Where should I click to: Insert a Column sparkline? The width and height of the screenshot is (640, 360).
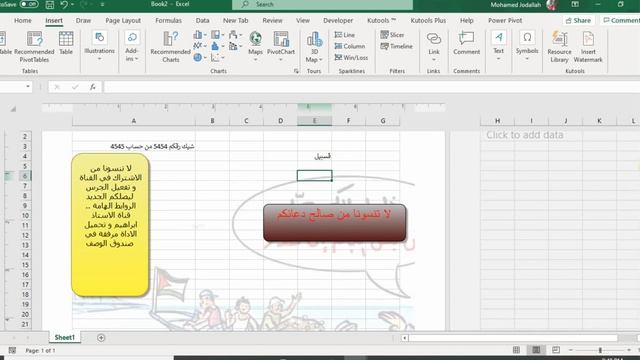point(350,46)
